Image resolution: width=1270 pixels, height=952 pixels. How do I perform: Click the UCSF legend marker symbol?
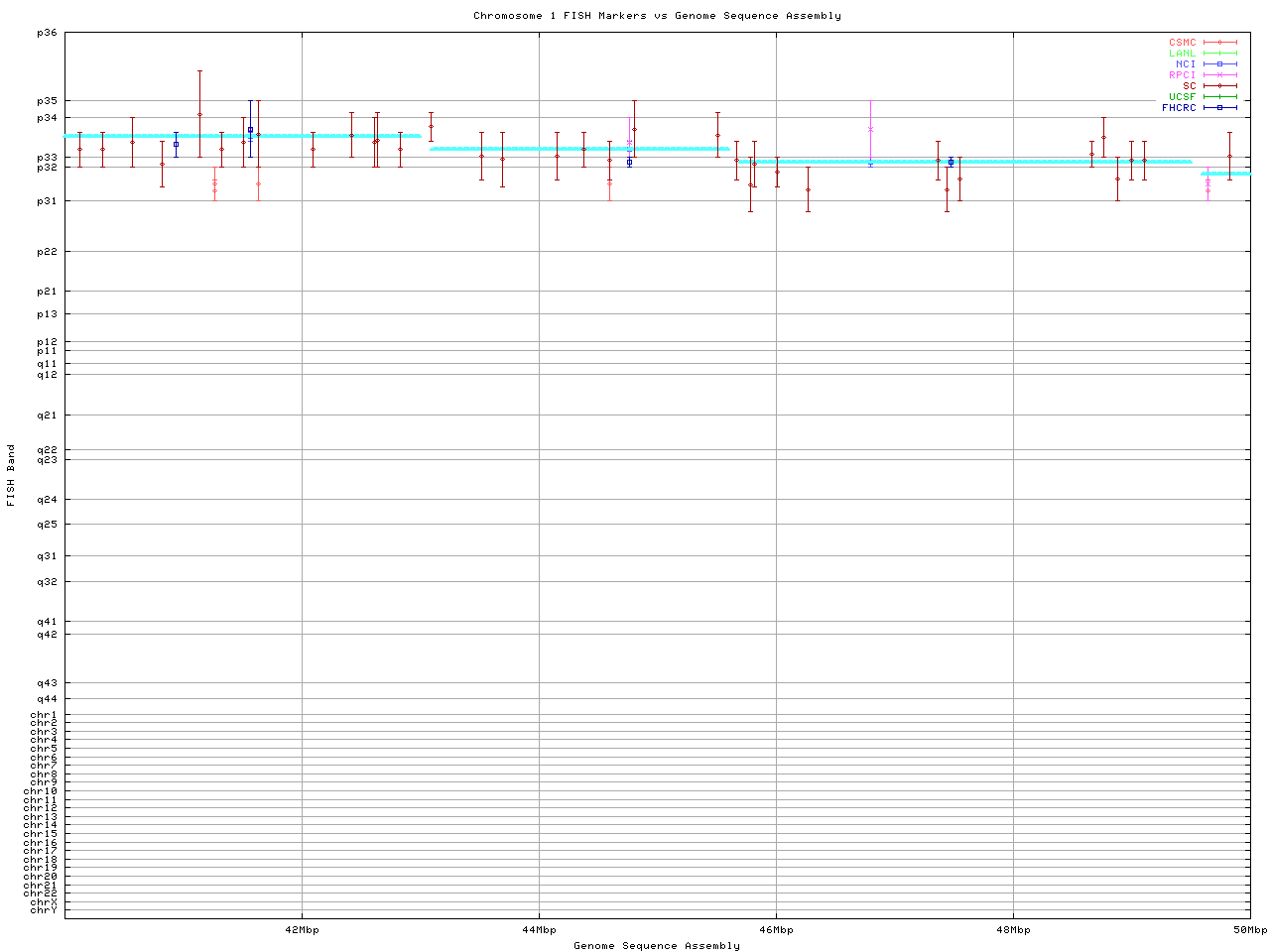click(x=1219, y=97)
